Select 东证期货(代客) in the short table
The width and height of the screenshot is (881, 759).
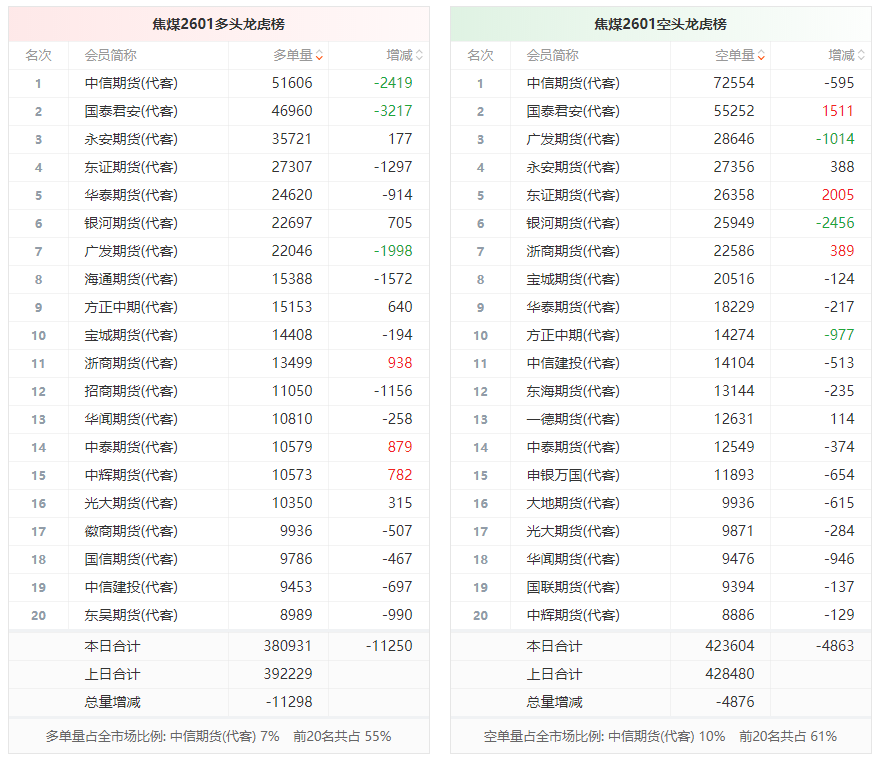(573, 196)
